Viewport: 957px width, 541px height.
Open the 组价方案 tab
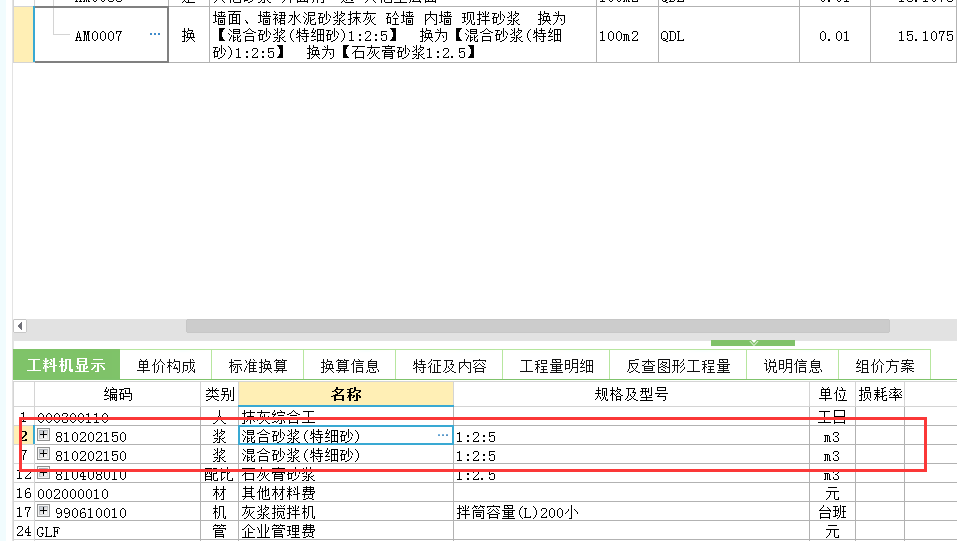tap(884, 366)
